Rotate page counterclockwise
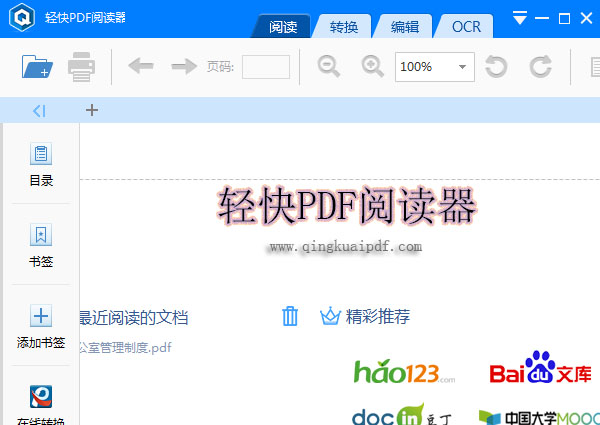The width and height of the screenshot is (600, 425). click(496, 67)
